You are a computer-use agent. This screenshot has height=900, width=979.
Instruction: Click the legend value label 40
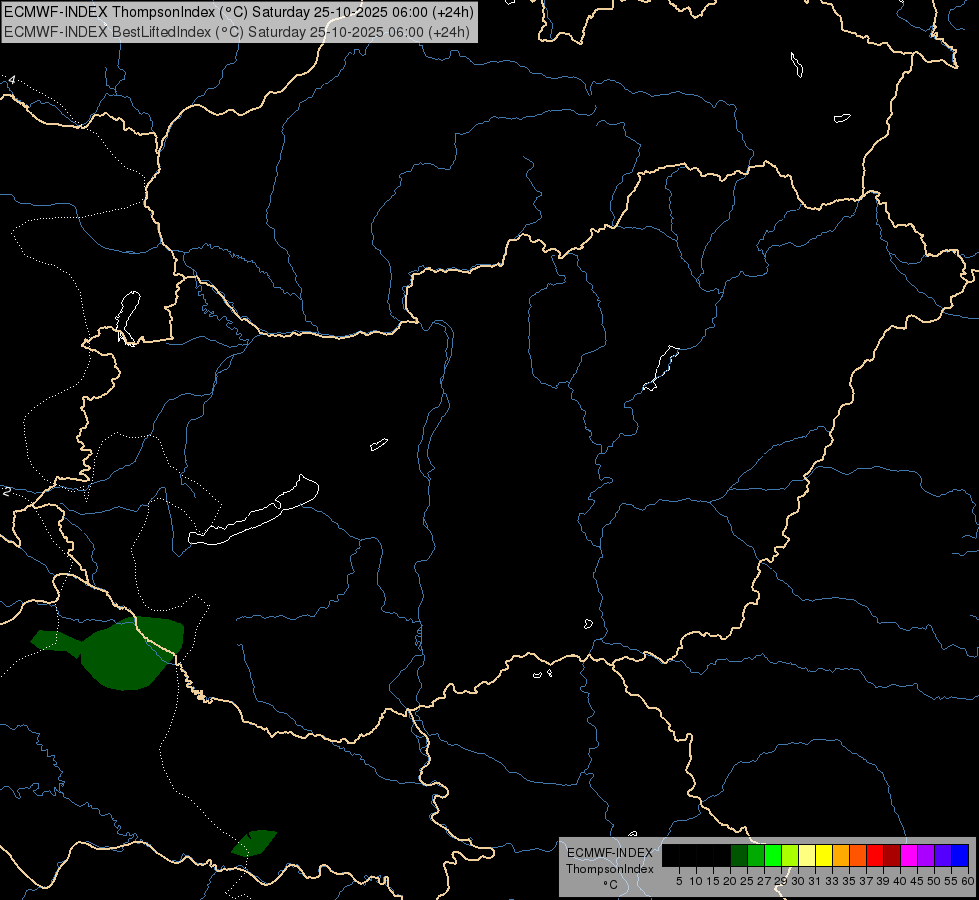[x=900, y=881]
